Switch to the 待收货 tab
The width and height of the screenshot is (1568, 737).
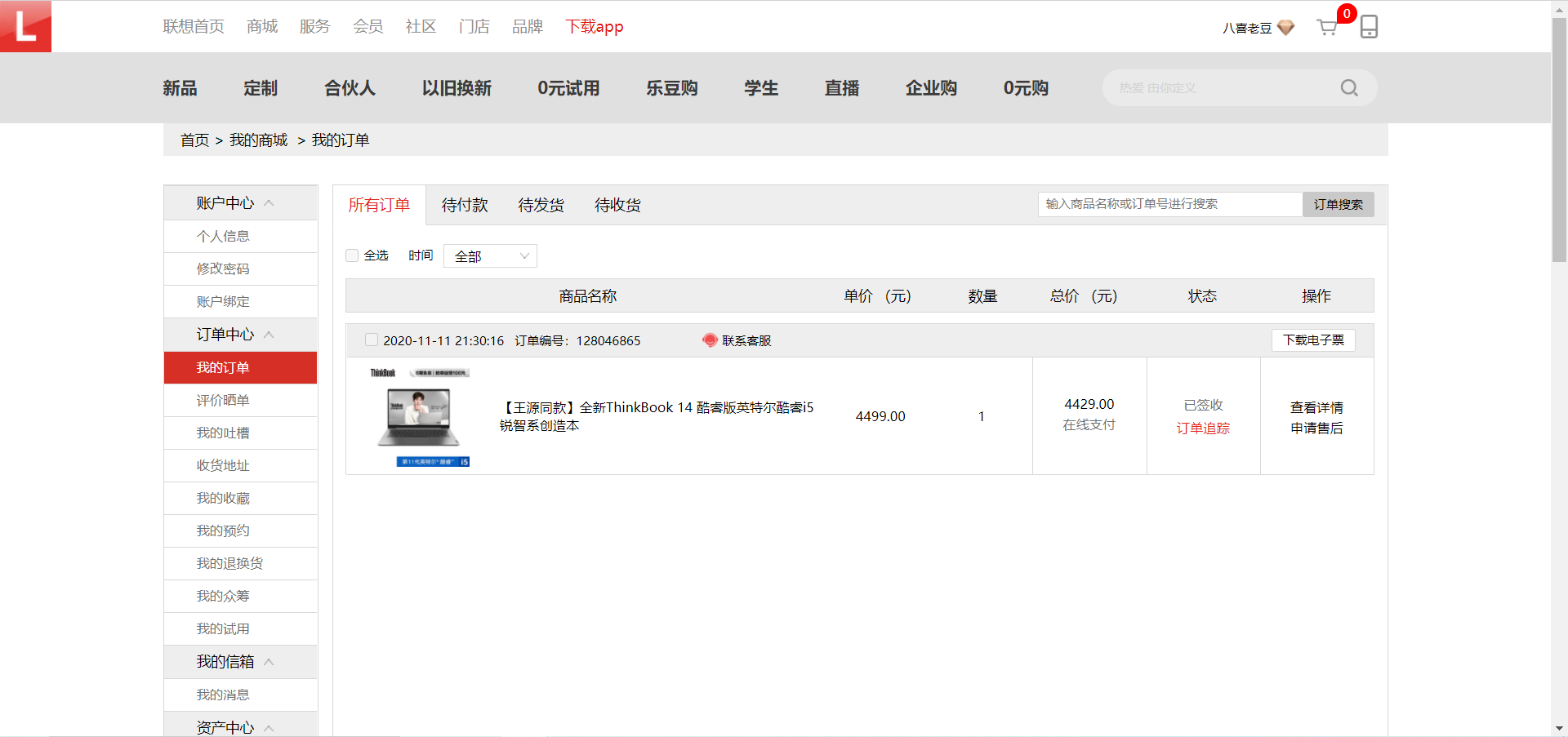pyautogui.click(x=617, y=205)
